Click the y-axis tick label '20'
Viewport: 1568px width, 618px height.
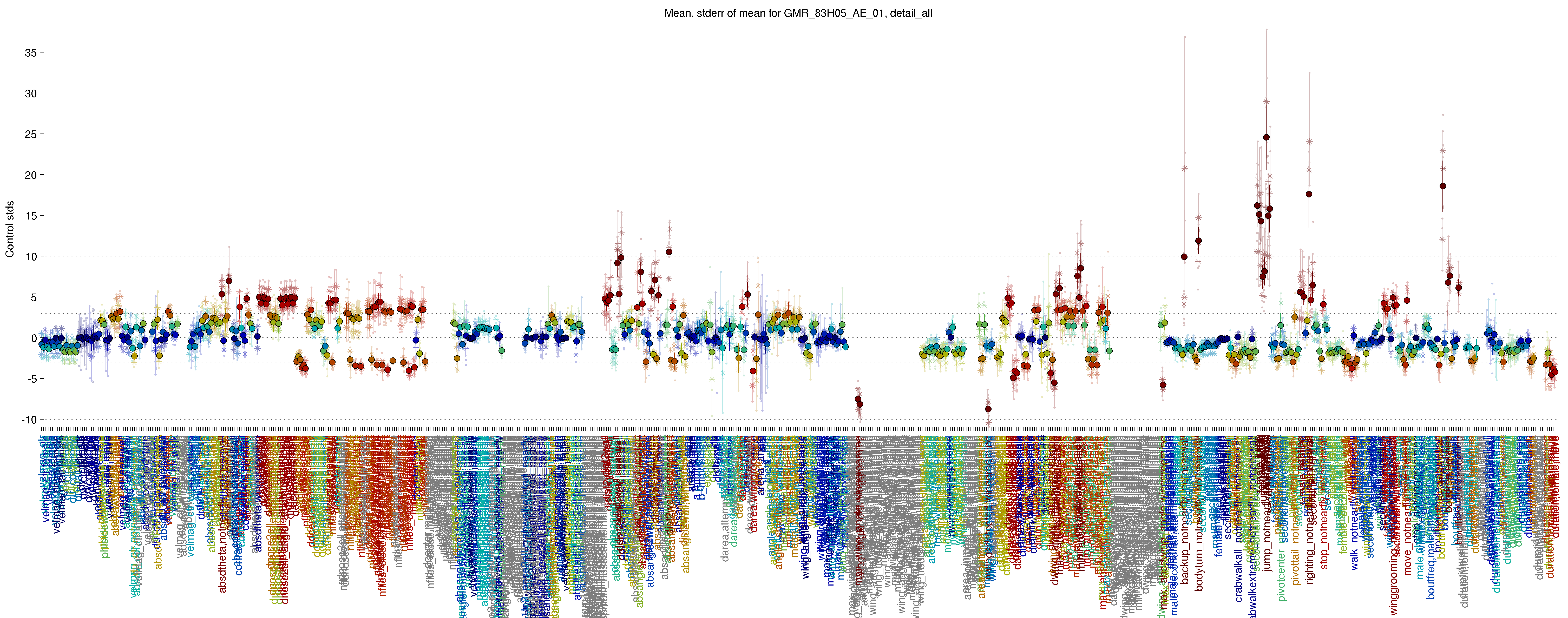click(x=30, y=175)
